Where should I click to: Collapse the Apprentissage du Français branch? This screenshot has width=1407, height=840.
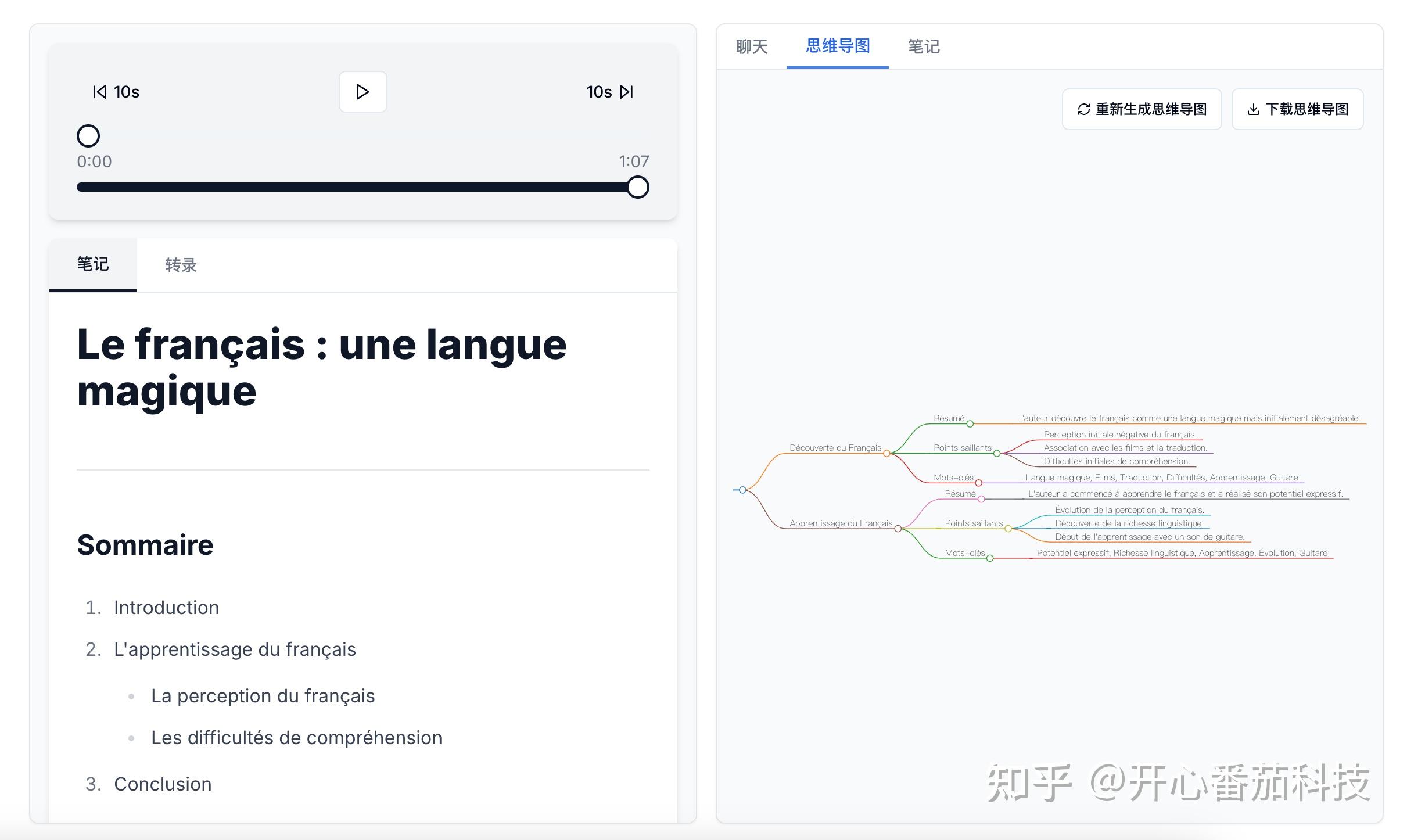click(899, 529)
